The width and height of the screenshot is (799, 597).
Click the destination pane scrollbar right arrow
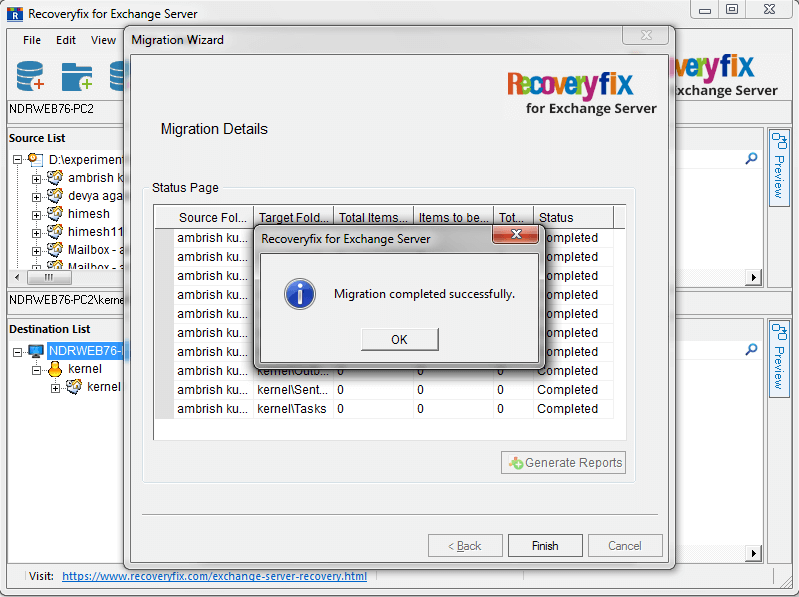(753, 553)
